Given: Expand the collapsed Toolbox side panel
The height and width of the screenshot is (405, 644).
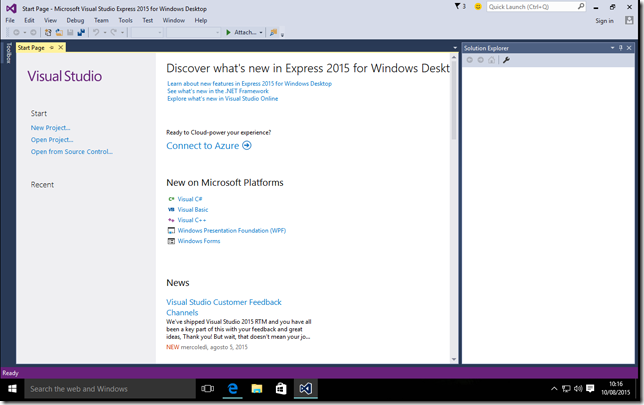Looking at the screenshot, I should click(9, 53).
